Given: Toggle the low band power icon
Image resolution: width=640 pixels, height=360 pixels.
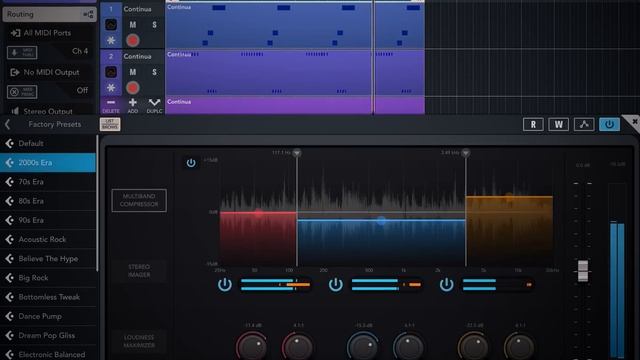Looking at the screenshot, I should [x=224, y=284].
